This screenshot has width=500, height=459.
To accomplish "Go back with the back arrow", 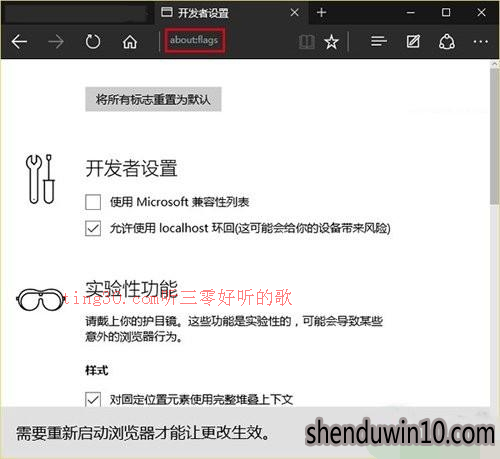I will pyautogui.click(x=19, y=42).
